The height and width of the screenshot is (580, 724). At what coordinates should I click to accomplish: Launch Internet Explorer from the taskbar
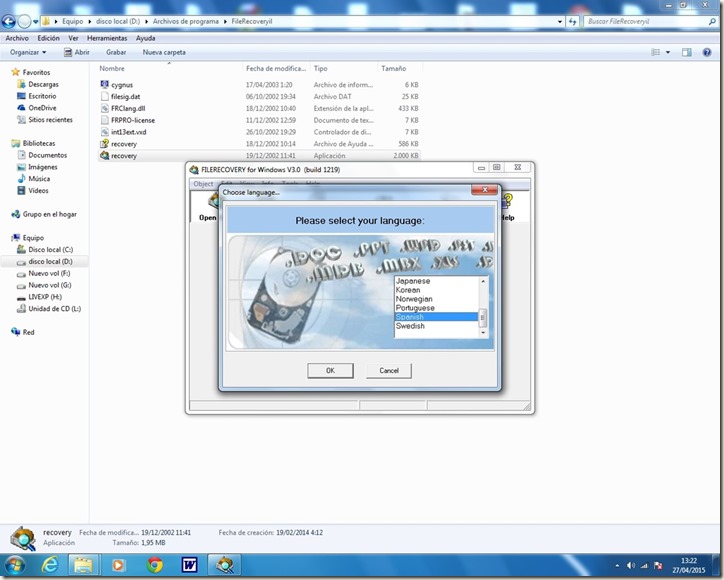click(49, 566)
